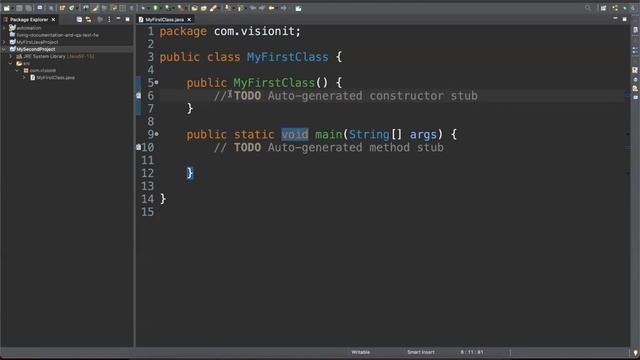640x360 pixels.
Task: Click the magnifier Search icon at top right
Action: coord(588,8)
